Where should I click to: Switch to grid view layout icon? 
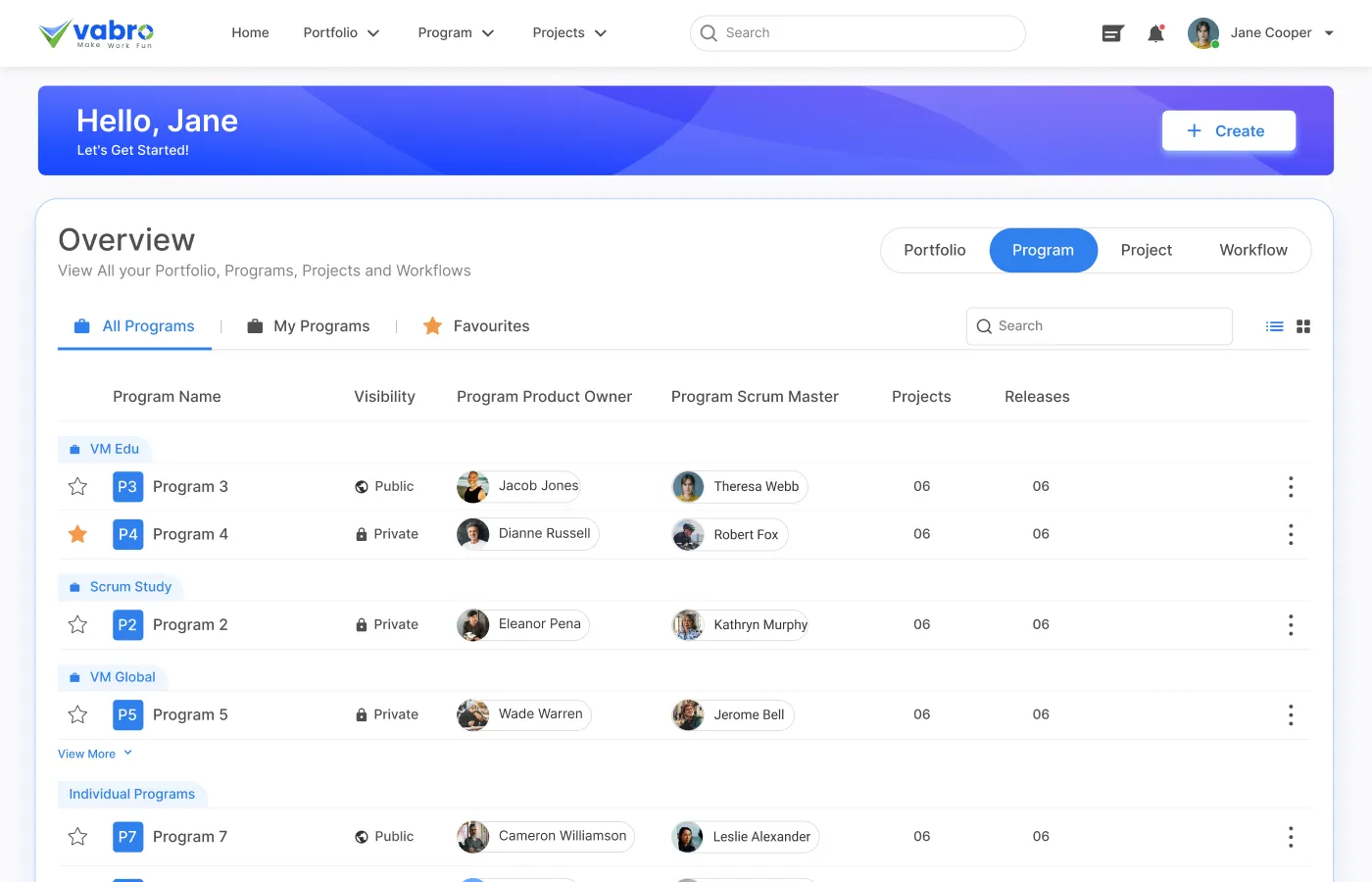click(x=1303, y=326)
